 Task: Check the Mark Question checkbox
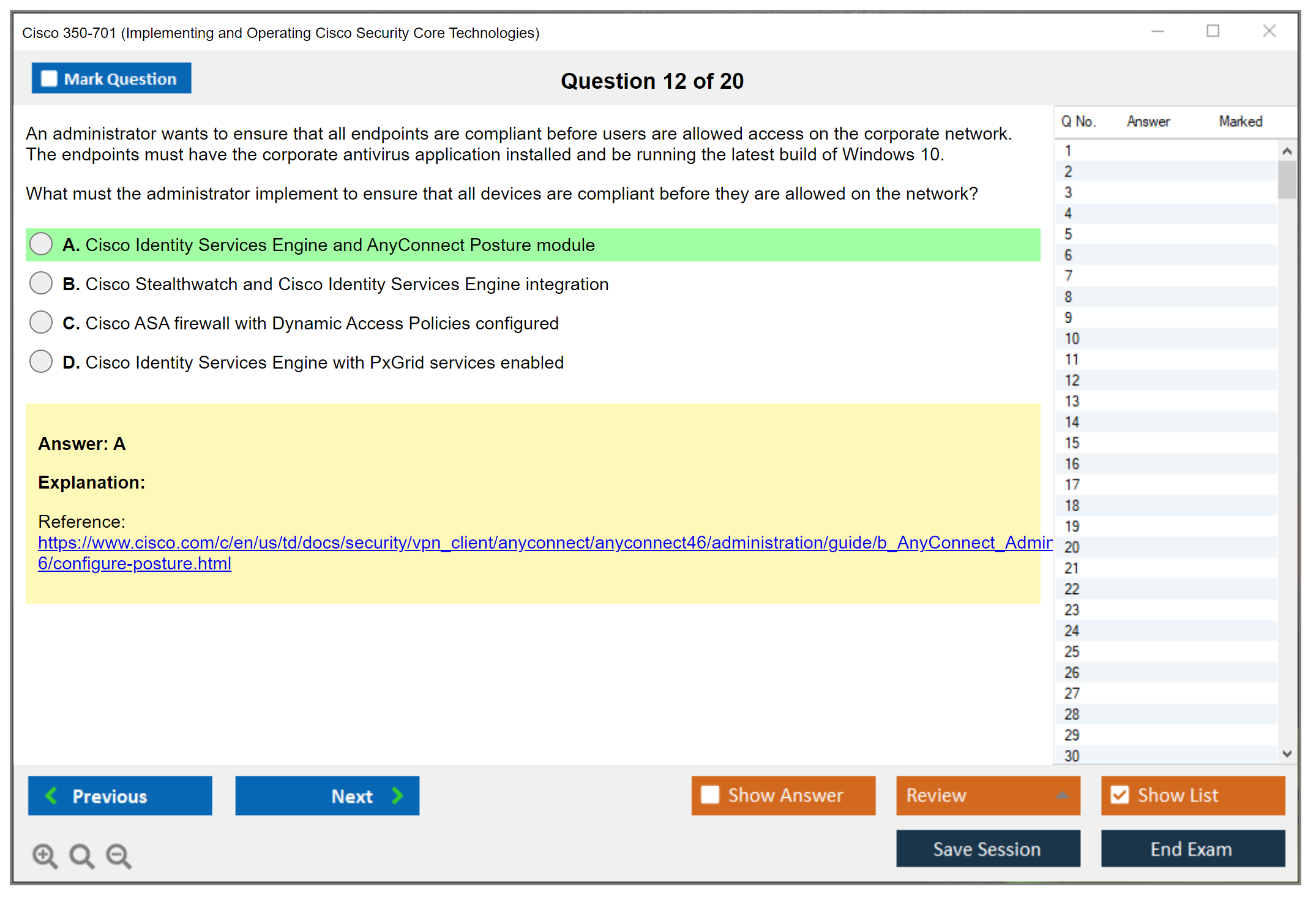point(49,78)
